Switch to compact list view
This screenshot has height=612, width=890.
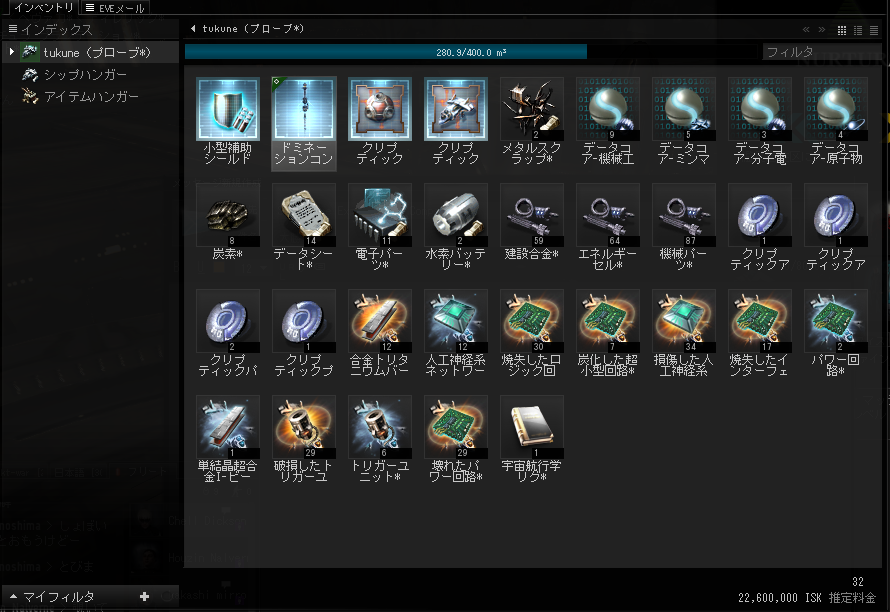[874, 30]
